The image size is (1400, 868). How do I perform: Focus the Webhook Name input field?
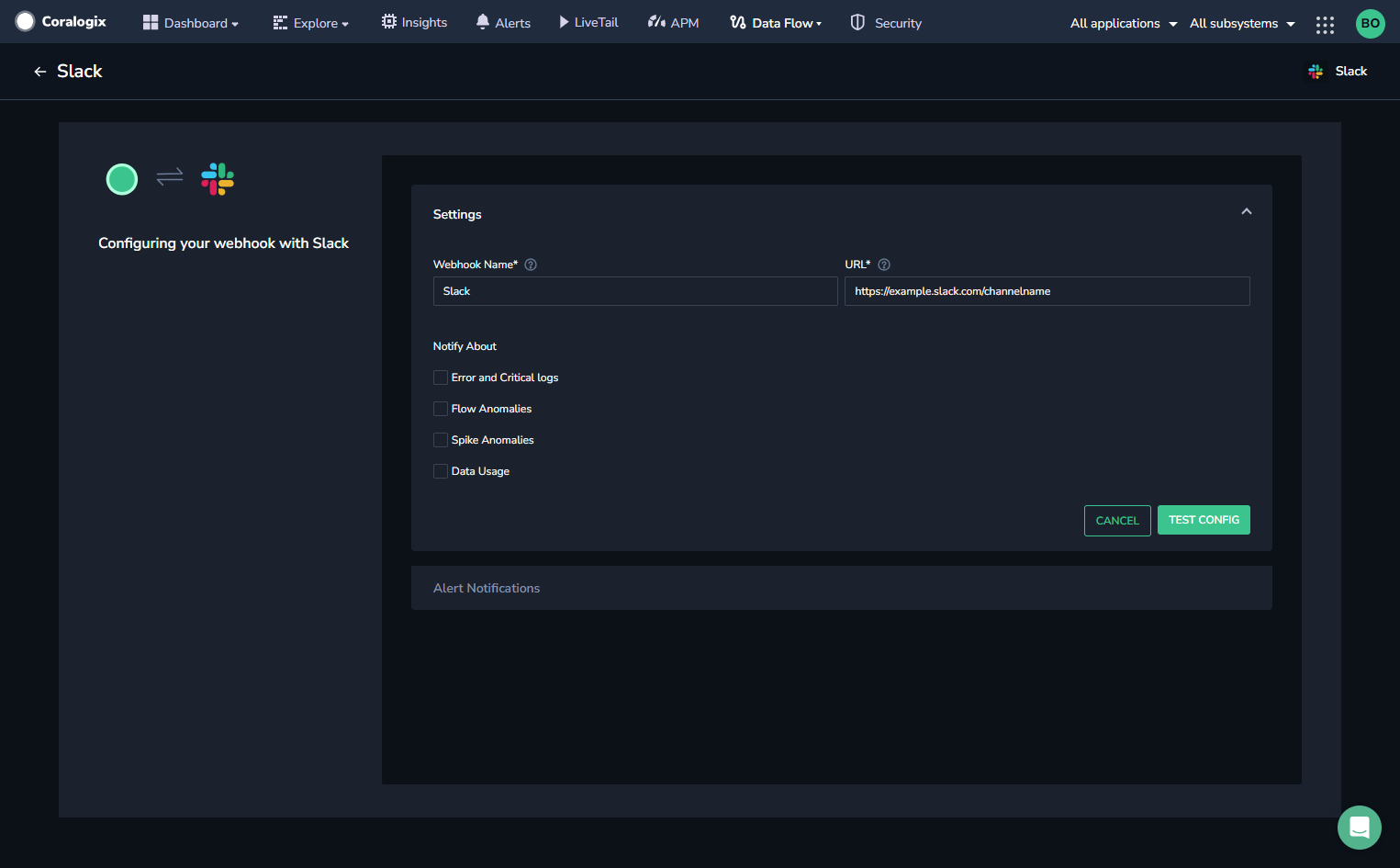tap(635, 291)
